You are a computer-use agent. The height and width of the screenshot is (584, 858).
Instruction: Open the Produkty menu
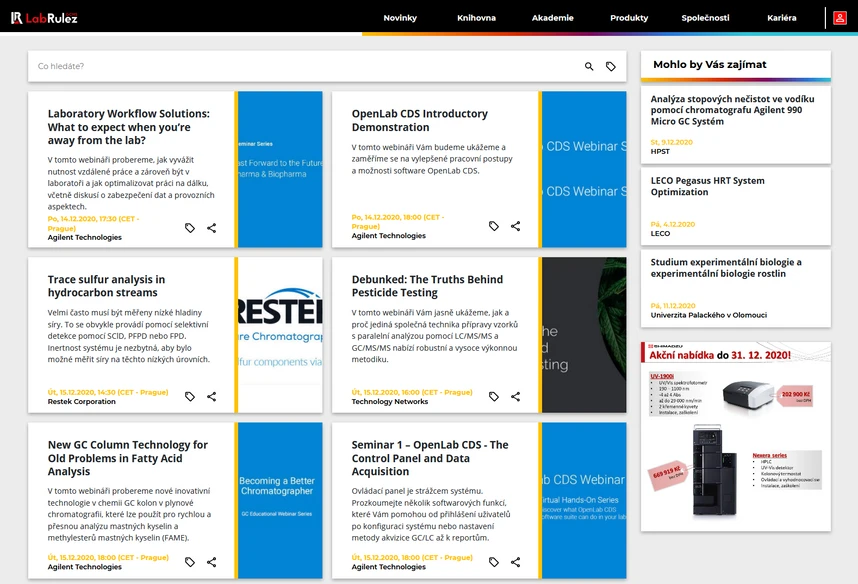pos(629,18)
